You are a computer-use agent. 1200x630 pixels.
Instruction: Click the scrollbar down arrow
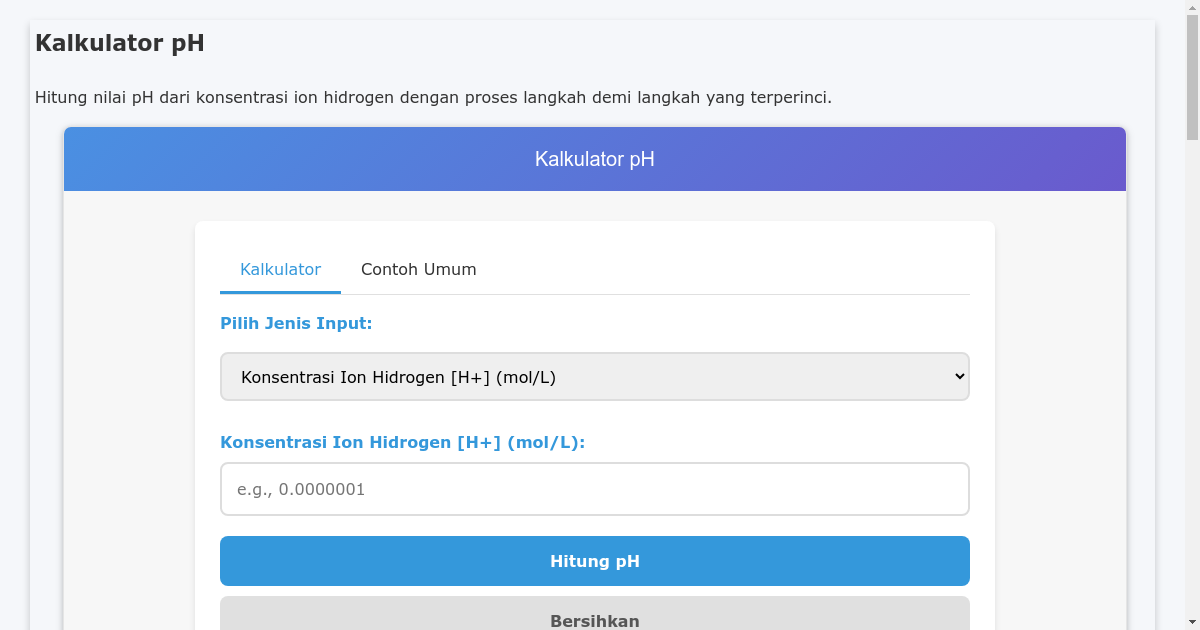click(x=1192, y=622)
